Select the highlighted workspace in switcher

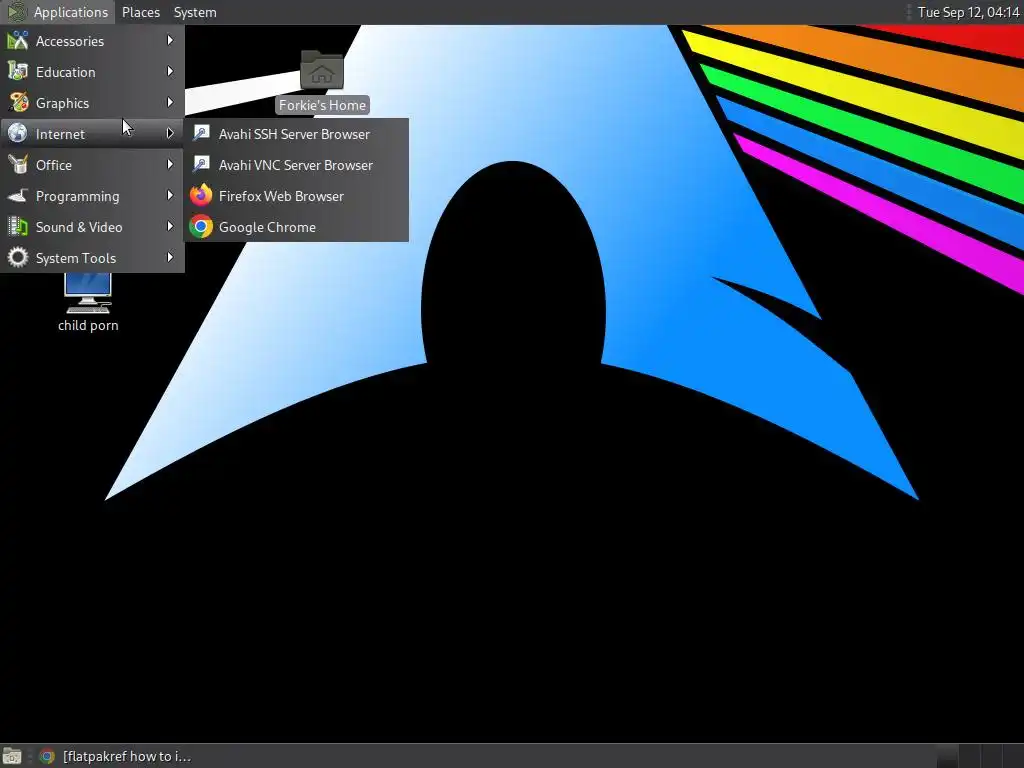pyautogui.click(x=946, y=756)
